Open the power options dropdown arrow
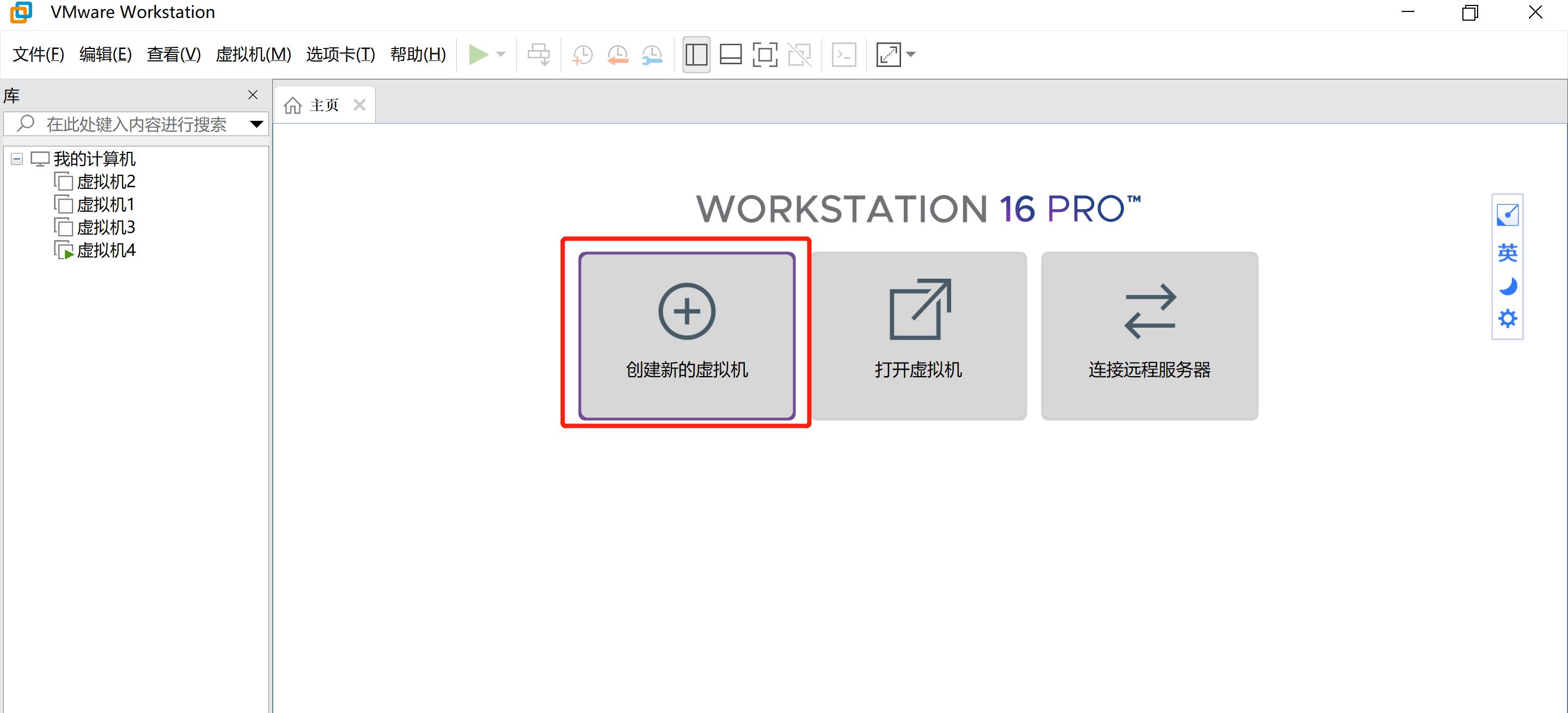1568x713 pixels. click(x=501, y=55)
